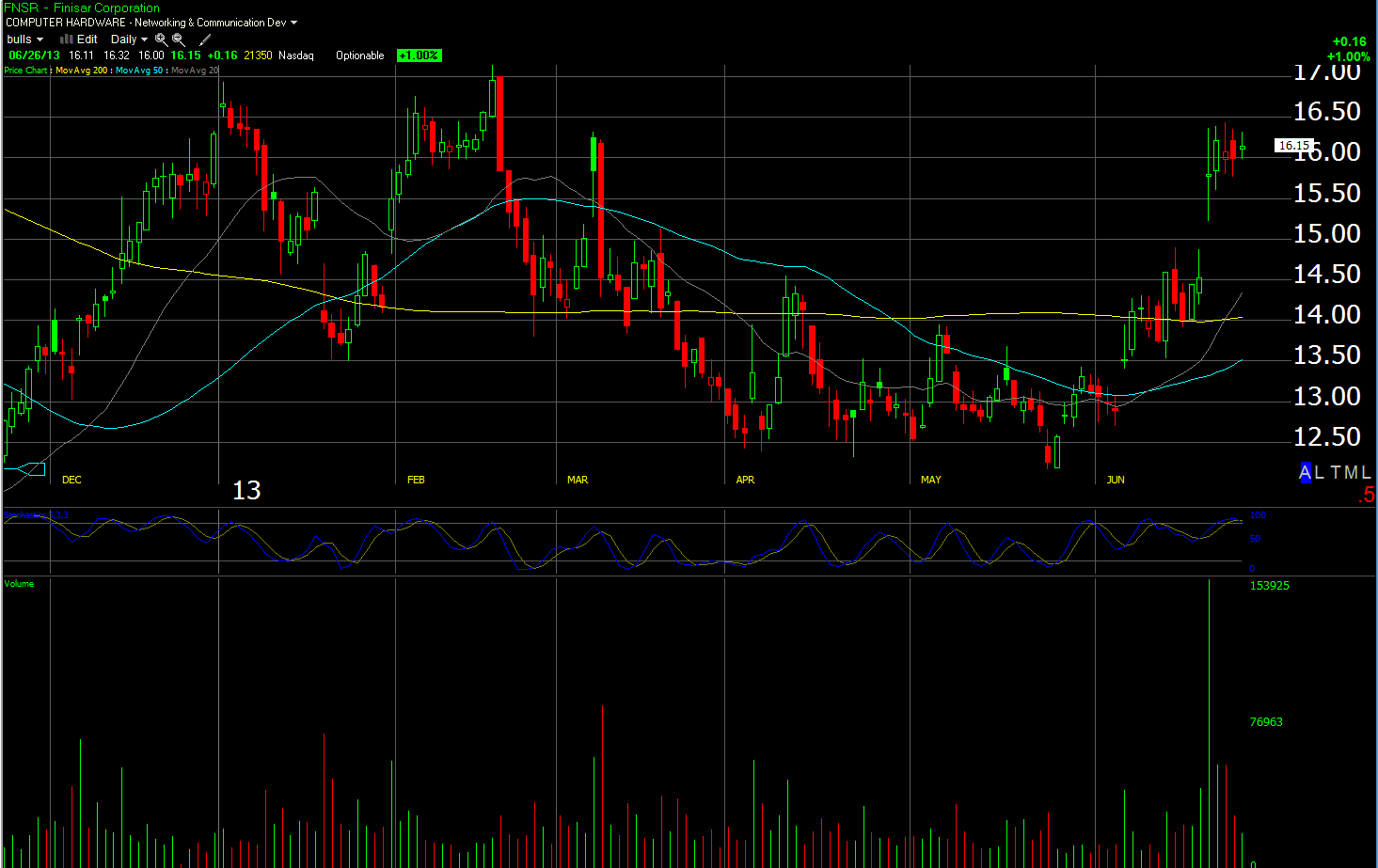This screenshot has width=1378, height=868.
Task: Click the blue 50 stochastics axis label
Action: pyautogui.click(x=1255, y=539)
